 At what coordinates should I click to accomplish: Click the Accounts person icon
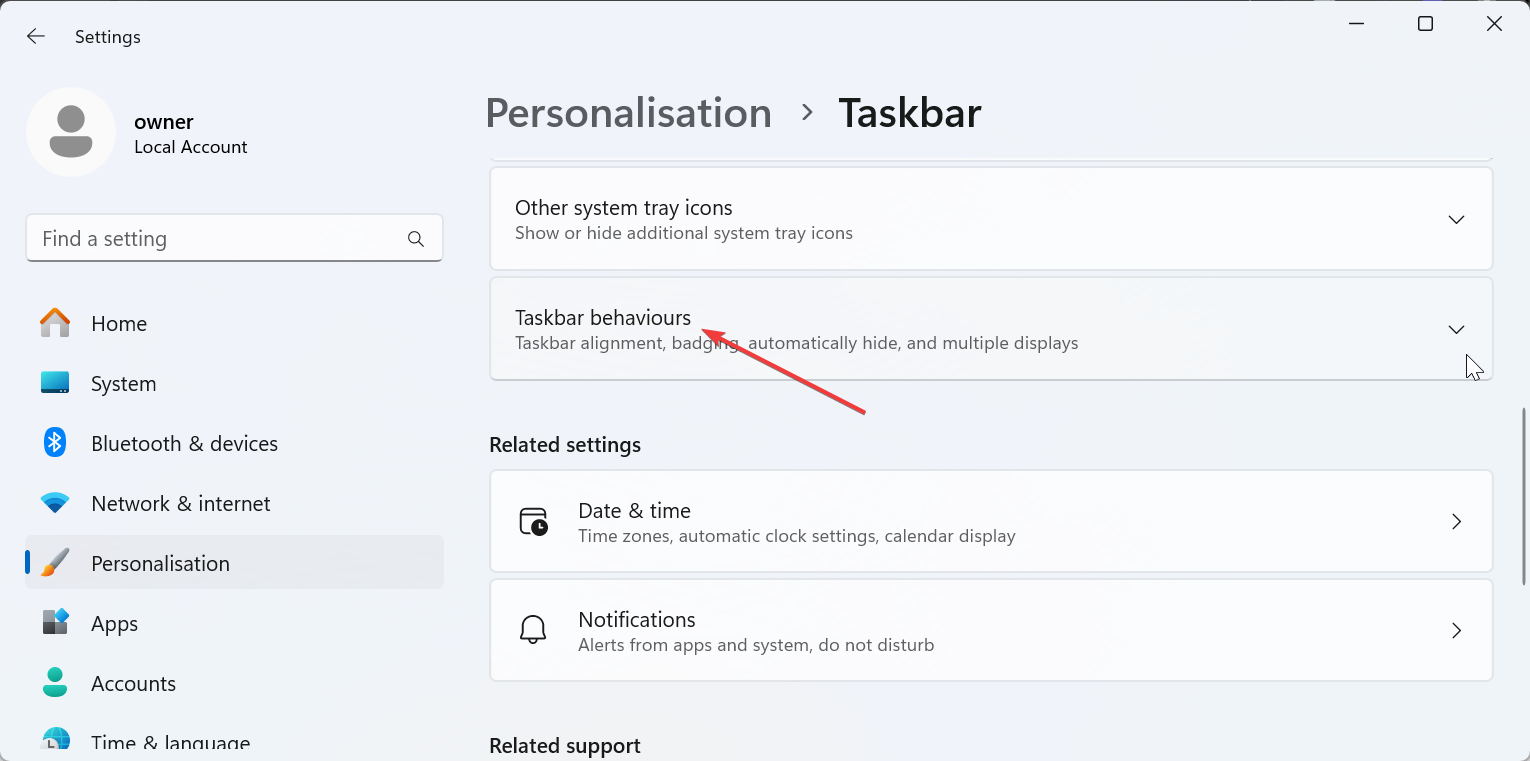point(55,683)
